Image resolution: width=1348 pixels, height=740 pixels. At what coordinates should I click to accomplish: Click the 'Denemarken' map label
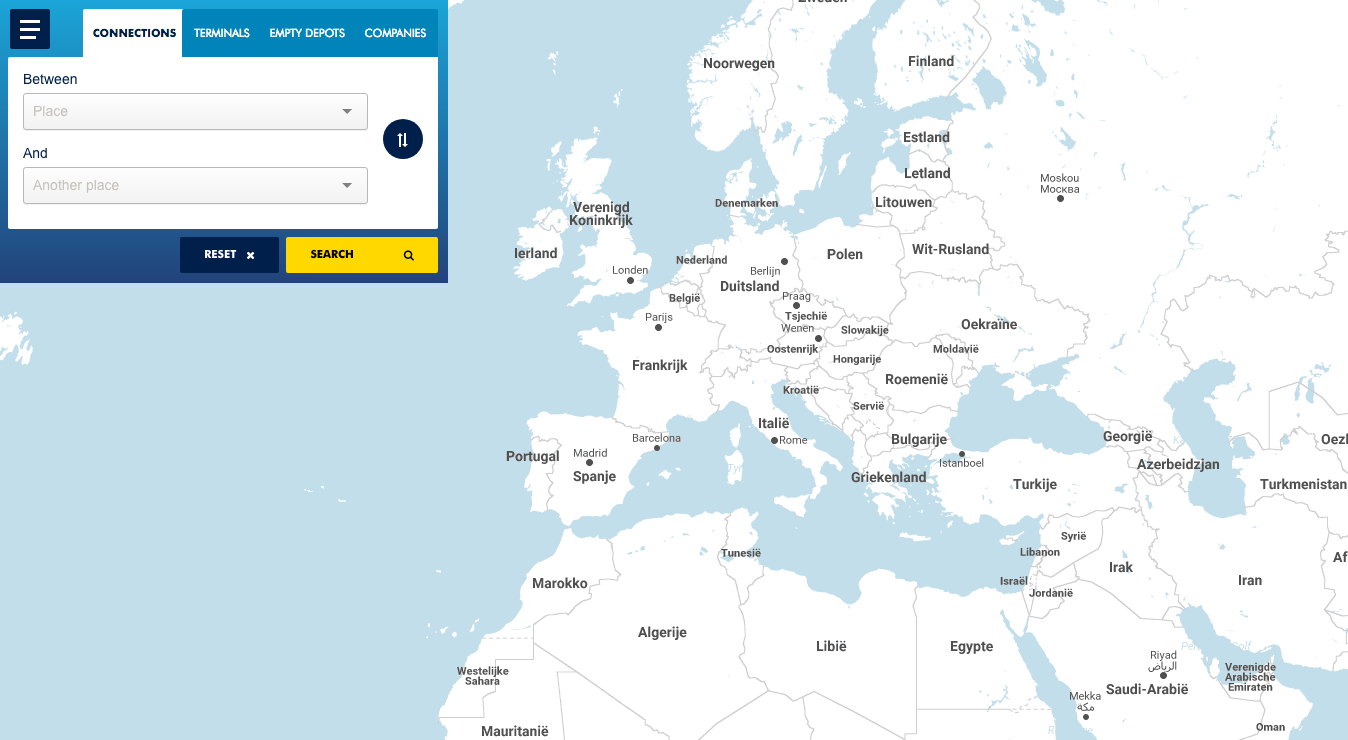746,203
